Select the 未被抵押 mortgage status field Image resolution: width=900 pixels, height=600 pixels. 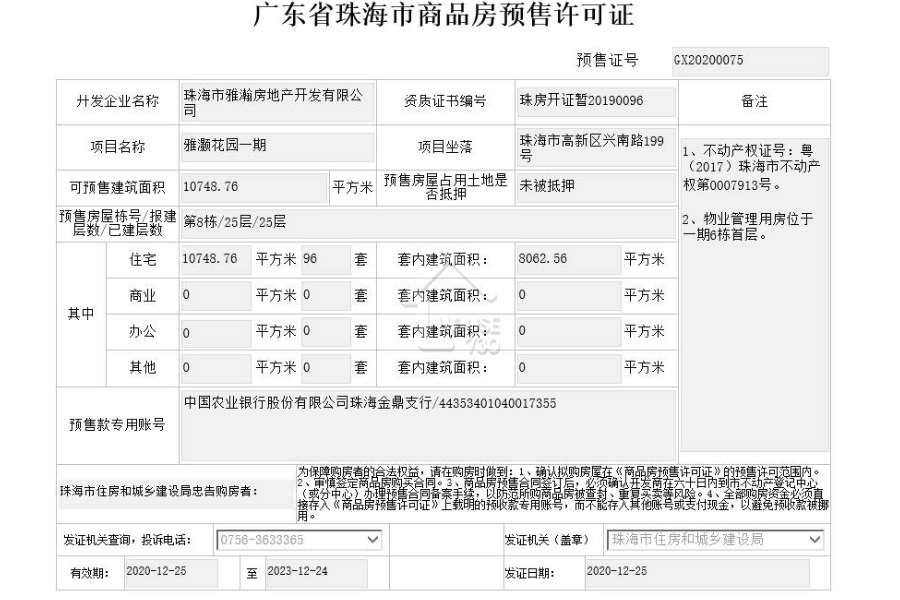click(x=596, y=188)
